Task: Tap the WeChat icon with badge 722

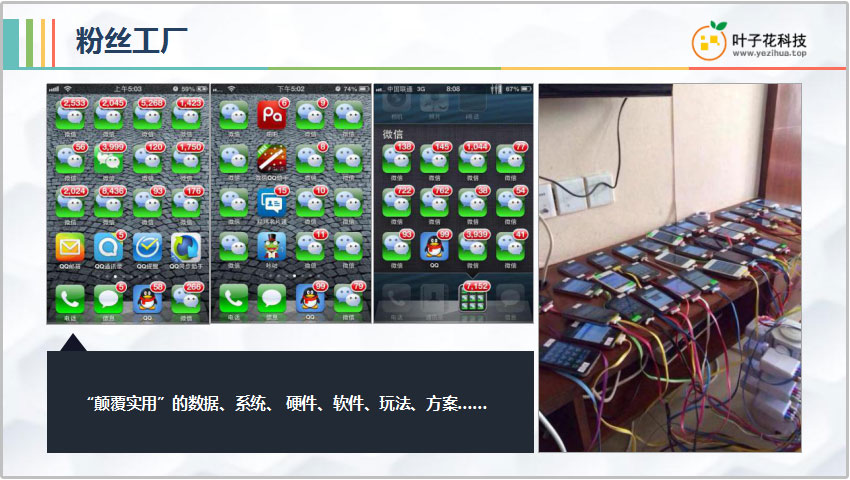Action: click(397, 203)
